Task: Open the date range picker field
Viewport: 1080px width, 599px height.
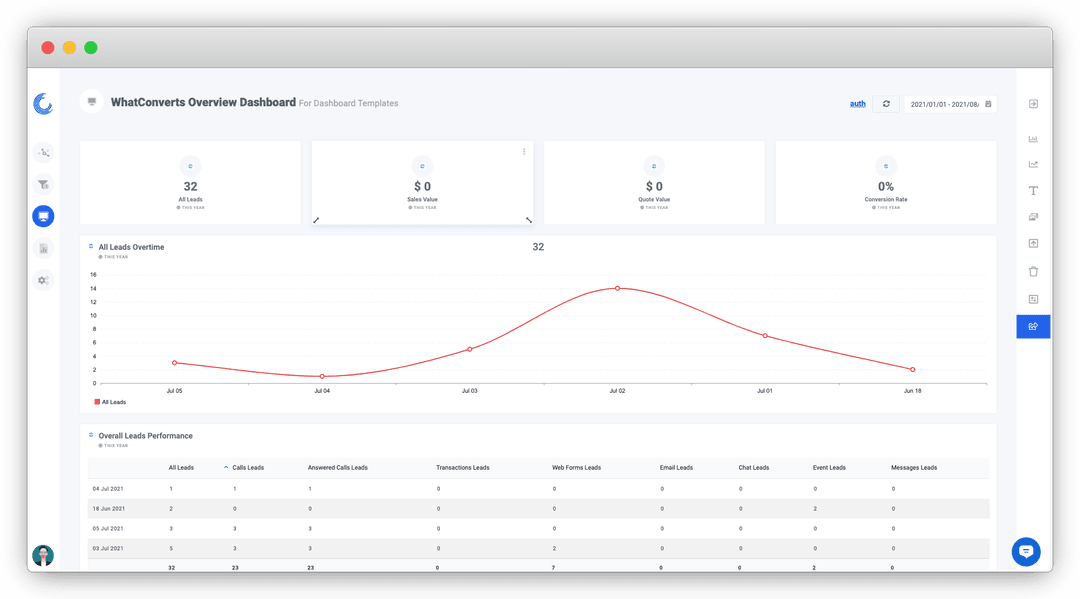Action: click(950, 104)
